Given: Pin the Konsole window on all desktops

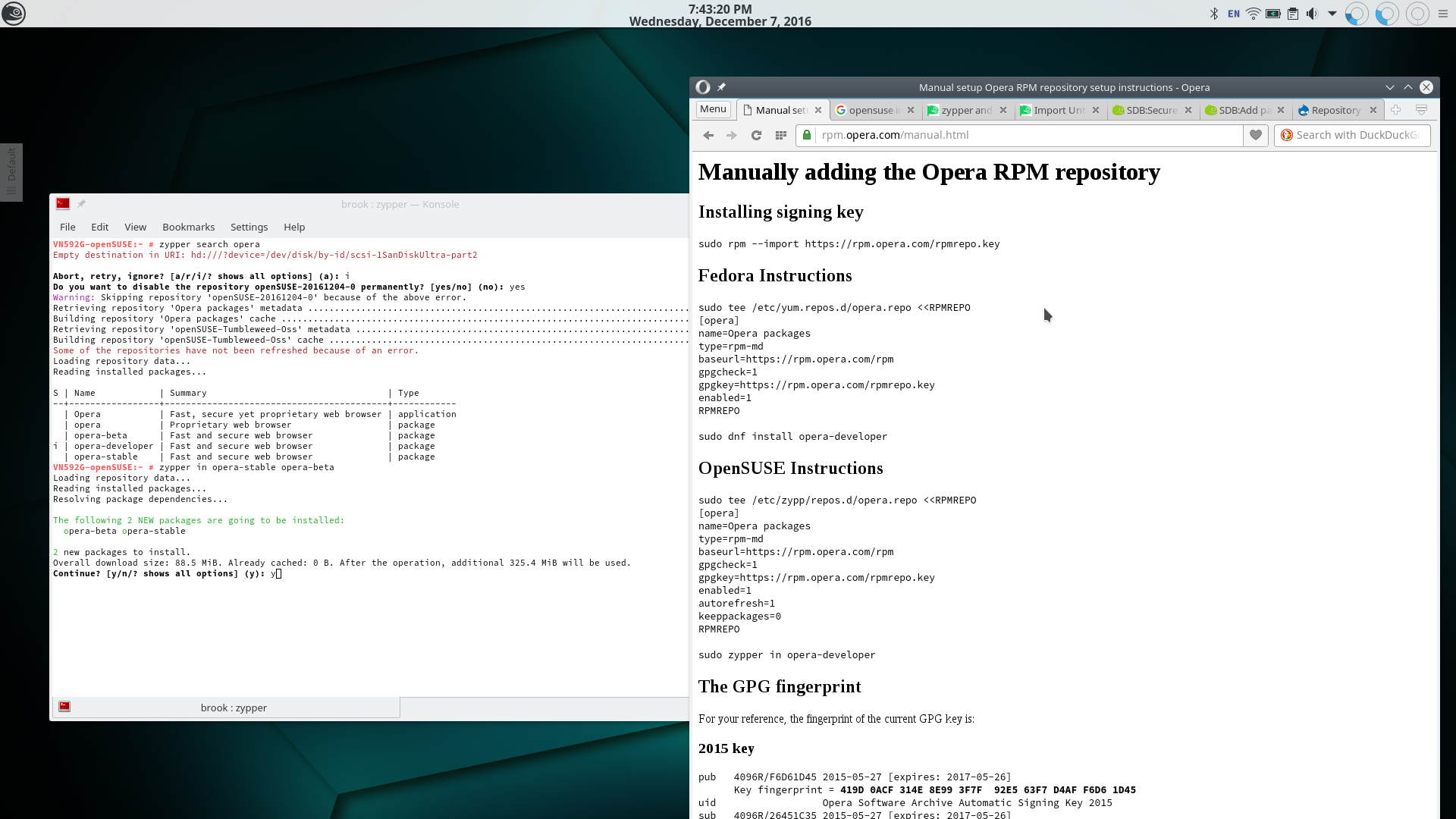Looking at the screenshot, I should 81,204.
